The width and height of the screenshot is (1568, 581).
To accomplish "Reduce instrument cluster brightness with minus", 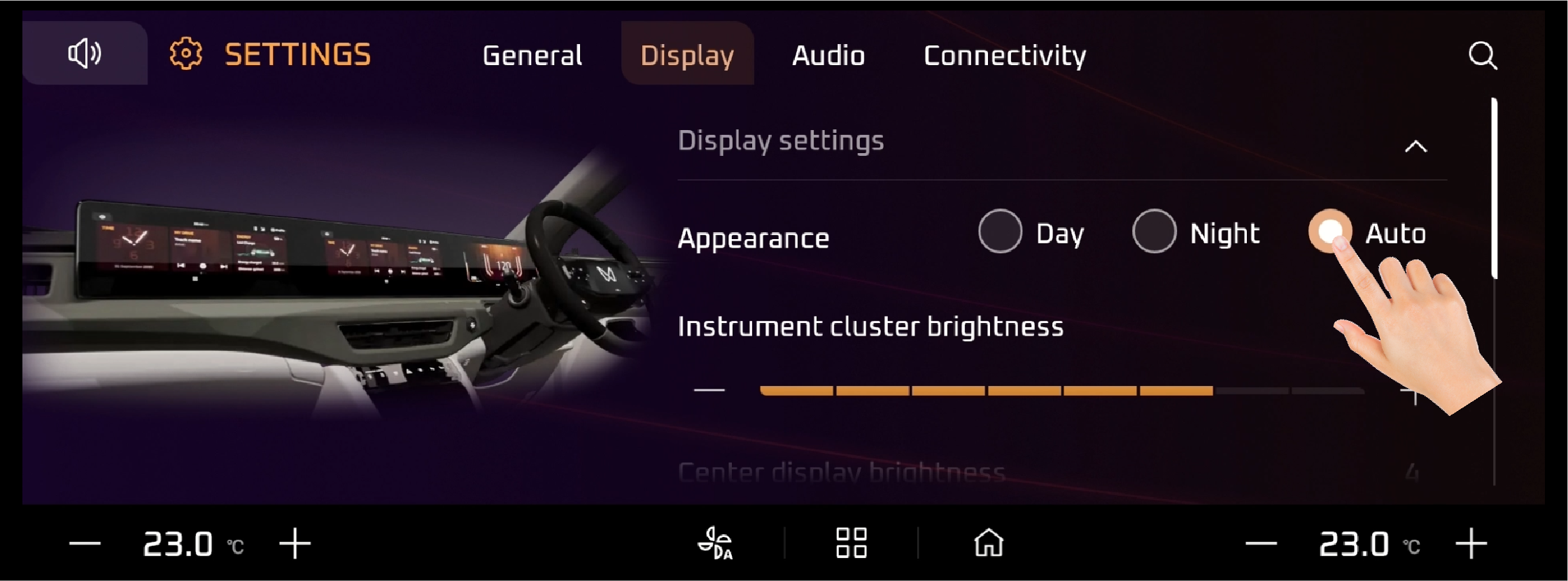I will click(x=709, y=390).
